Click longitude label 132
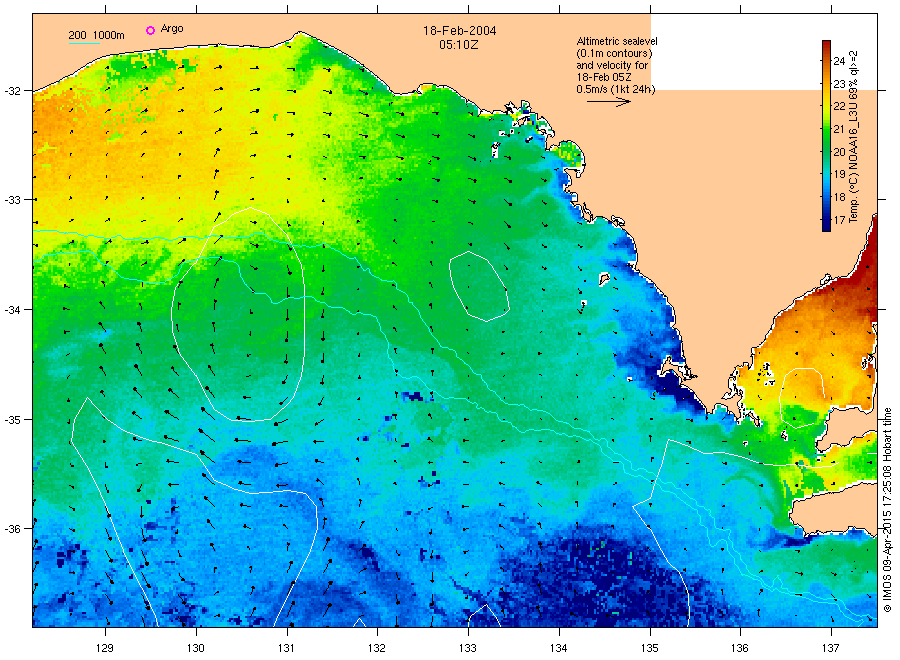 (x=377, y=648)
